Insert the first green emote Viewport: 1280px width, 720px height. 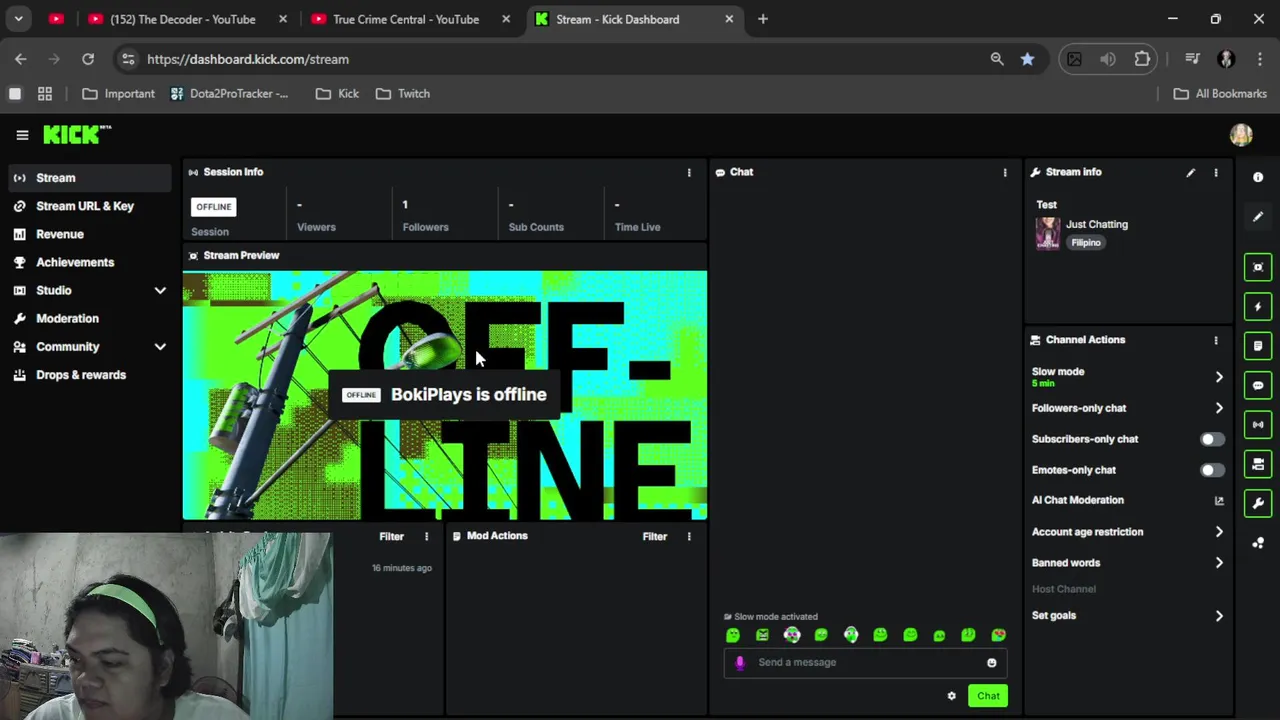pos(733,635)
